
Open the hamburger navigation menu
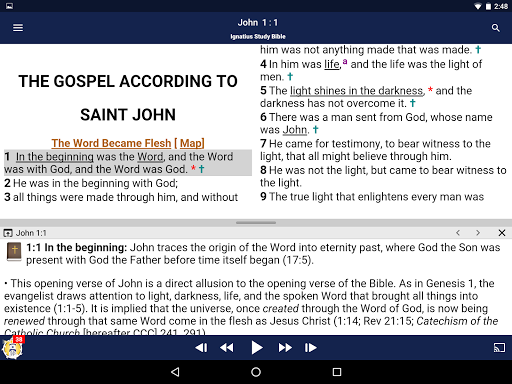18,28
